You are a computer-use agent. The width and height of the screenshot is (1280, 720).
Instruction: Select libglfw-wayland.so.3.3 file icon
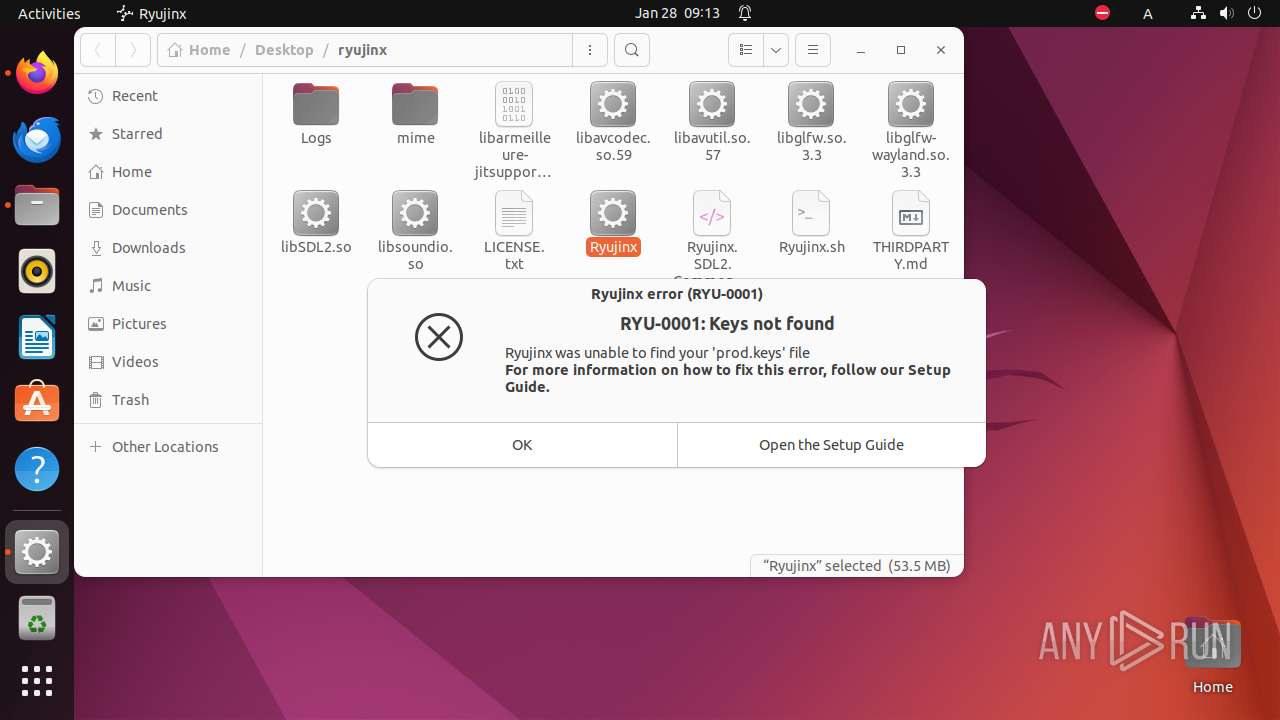tap(910, 105)
